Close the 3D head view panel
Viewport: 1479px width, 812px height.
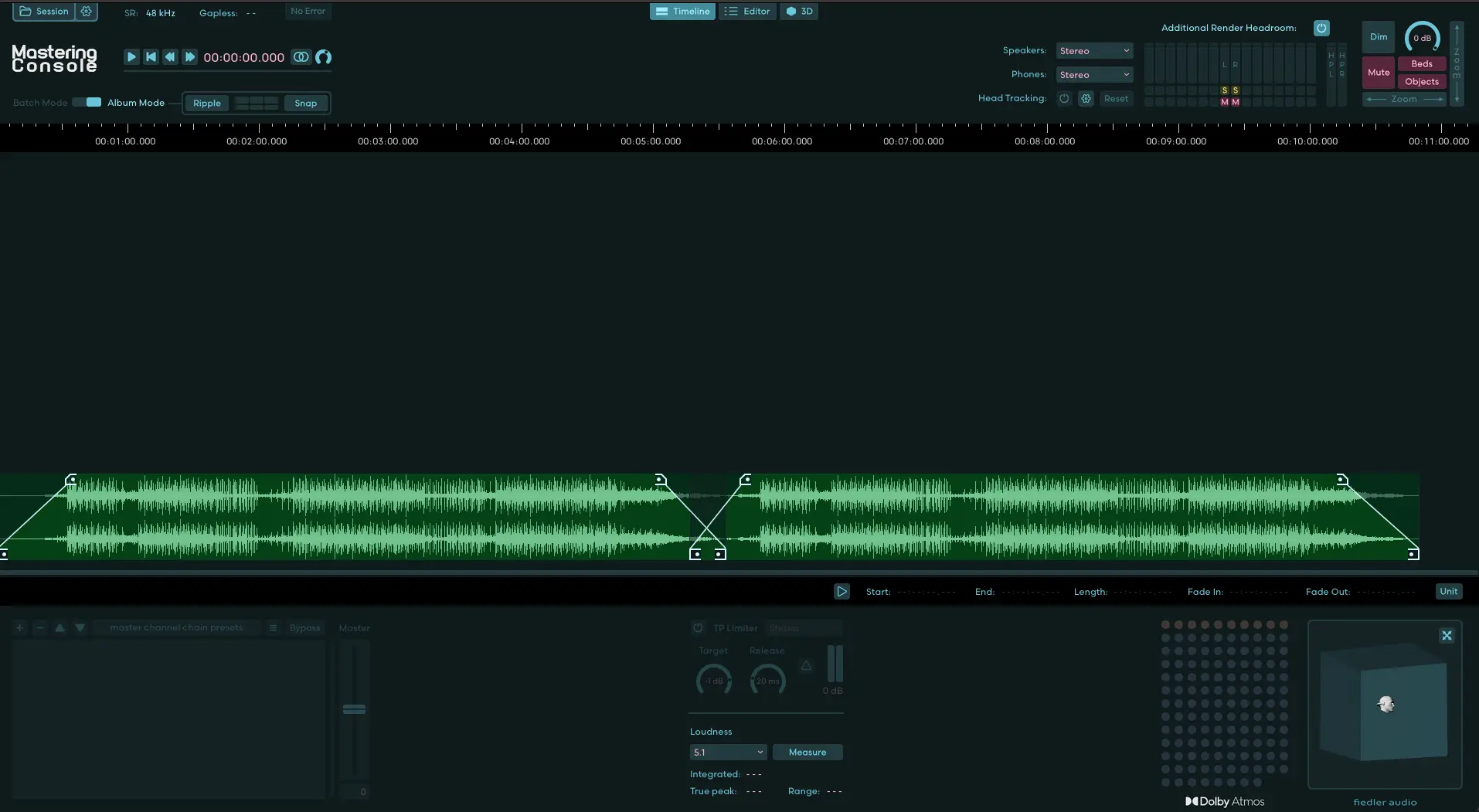click(1447, 636)
